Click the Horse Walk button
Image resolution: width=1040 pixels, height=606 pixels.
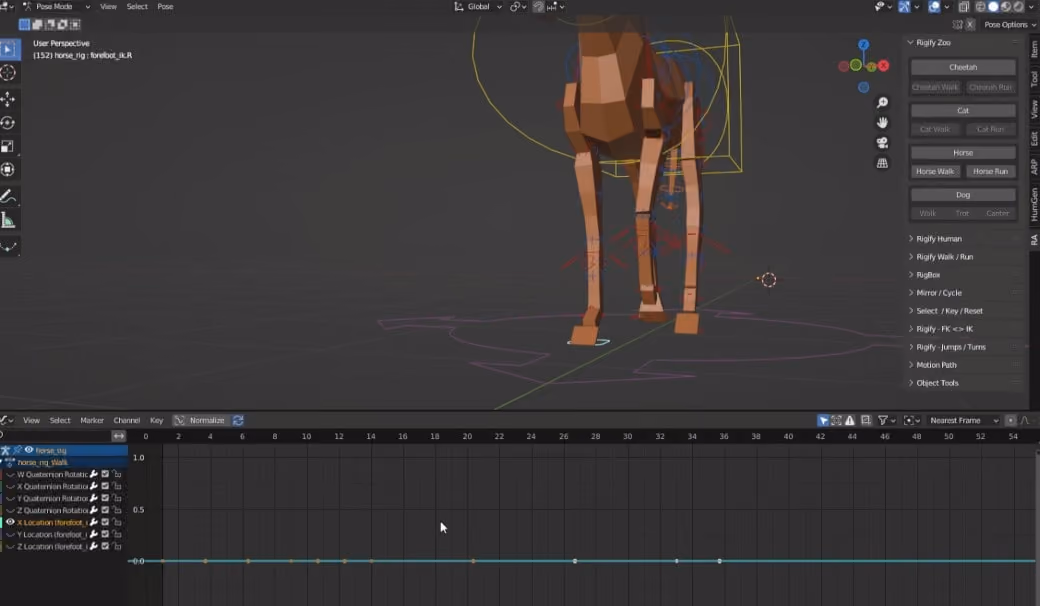(x=935, y=171)
